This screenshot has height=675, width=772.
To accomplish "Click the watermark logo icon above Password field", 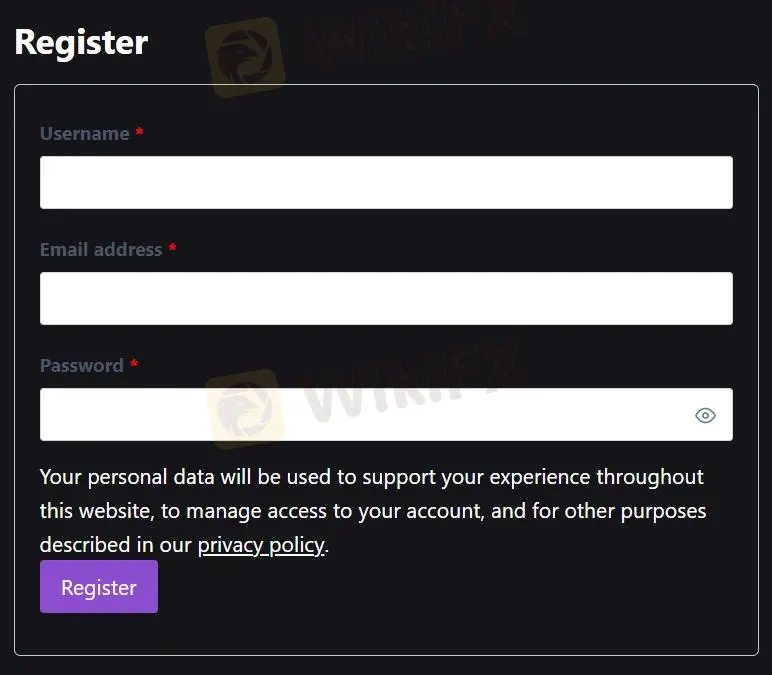I will (243, 405).
